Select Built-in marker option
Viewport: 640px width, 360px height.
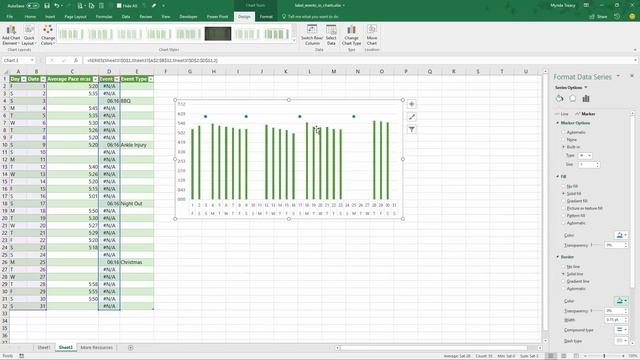click(564, 147)
